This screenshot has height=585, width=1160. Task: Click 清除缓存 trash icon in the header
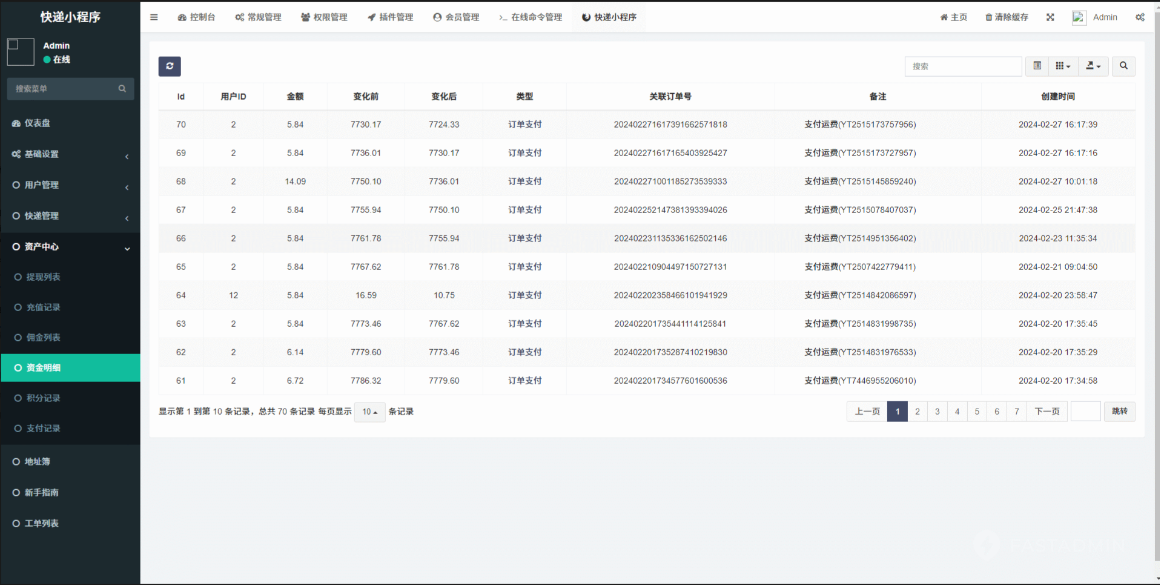(x=989, y=17)
